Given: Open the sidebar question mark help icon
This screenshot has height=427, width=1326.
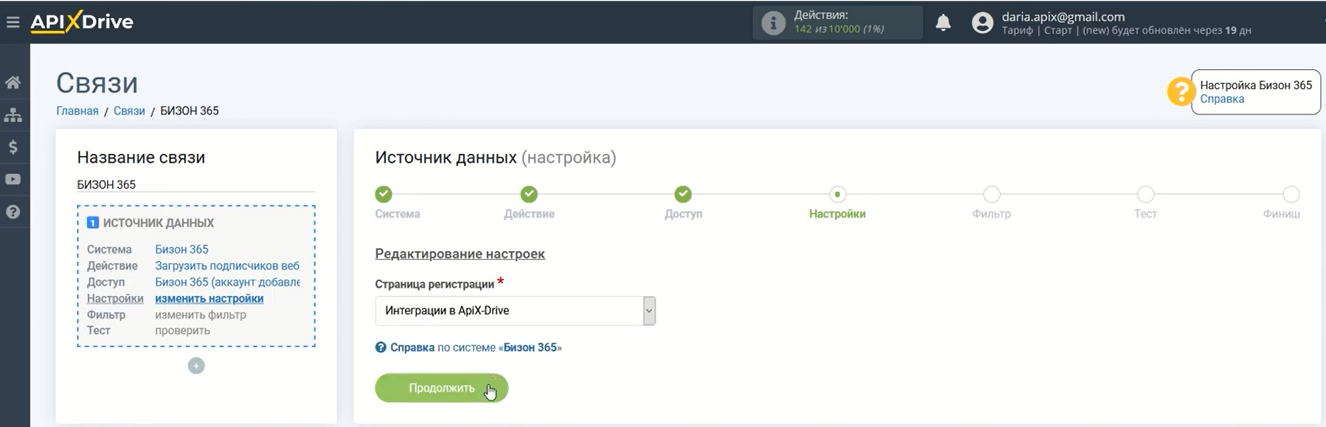Looking at the screenshot, I should pos(13,212).
